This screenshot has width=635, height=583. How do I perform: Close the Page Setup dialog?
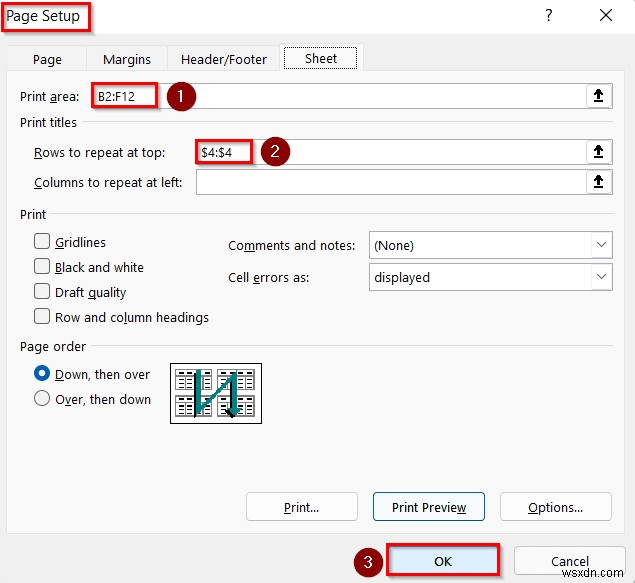[x=605, y=15]
